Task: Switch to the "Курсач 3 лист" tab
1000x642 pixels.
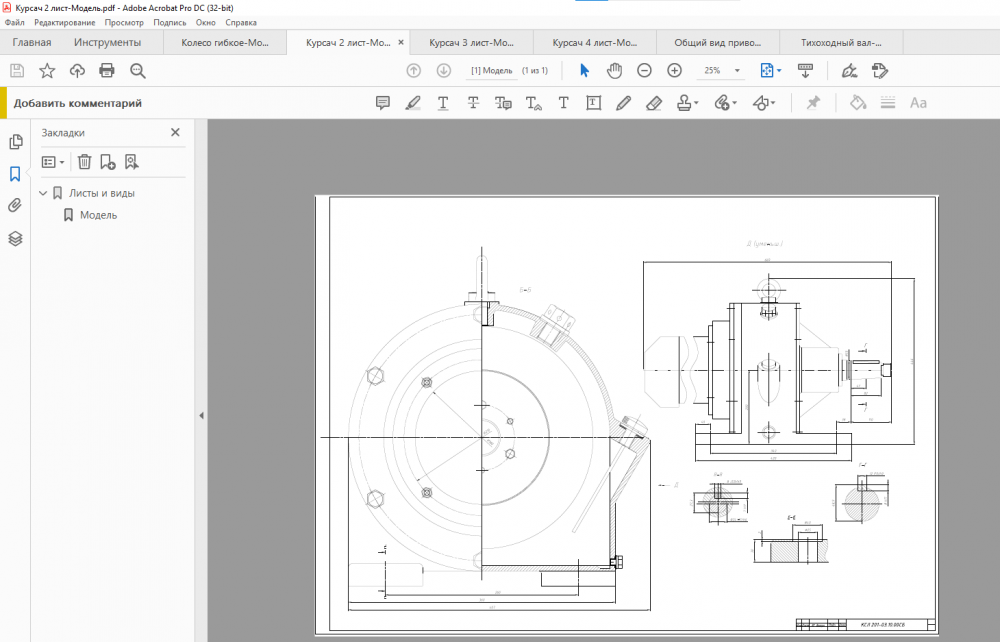Action: tap(471, 43)
